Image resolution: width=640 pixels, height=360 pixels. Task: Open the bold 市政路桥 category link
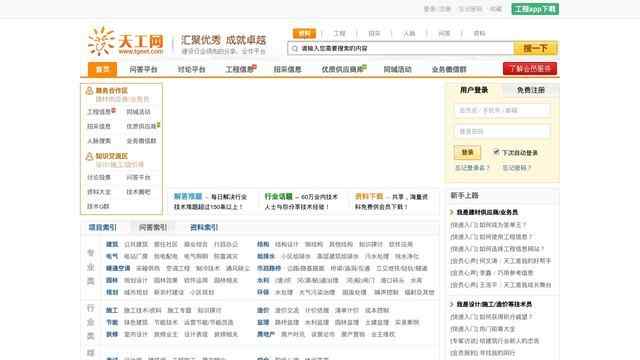click(269, 269)
